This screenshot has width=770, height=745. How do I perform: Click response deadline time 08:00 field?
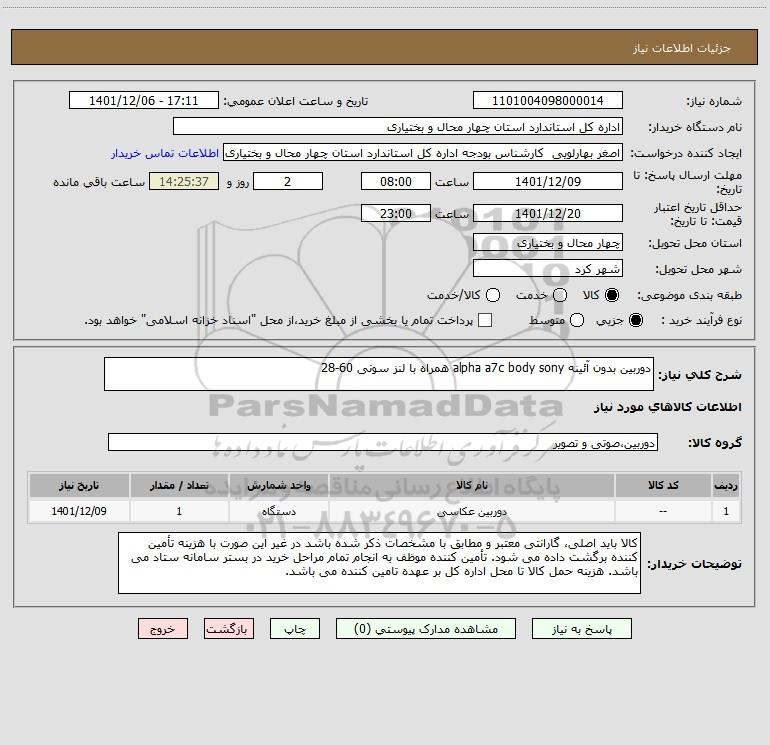point(396,181)
